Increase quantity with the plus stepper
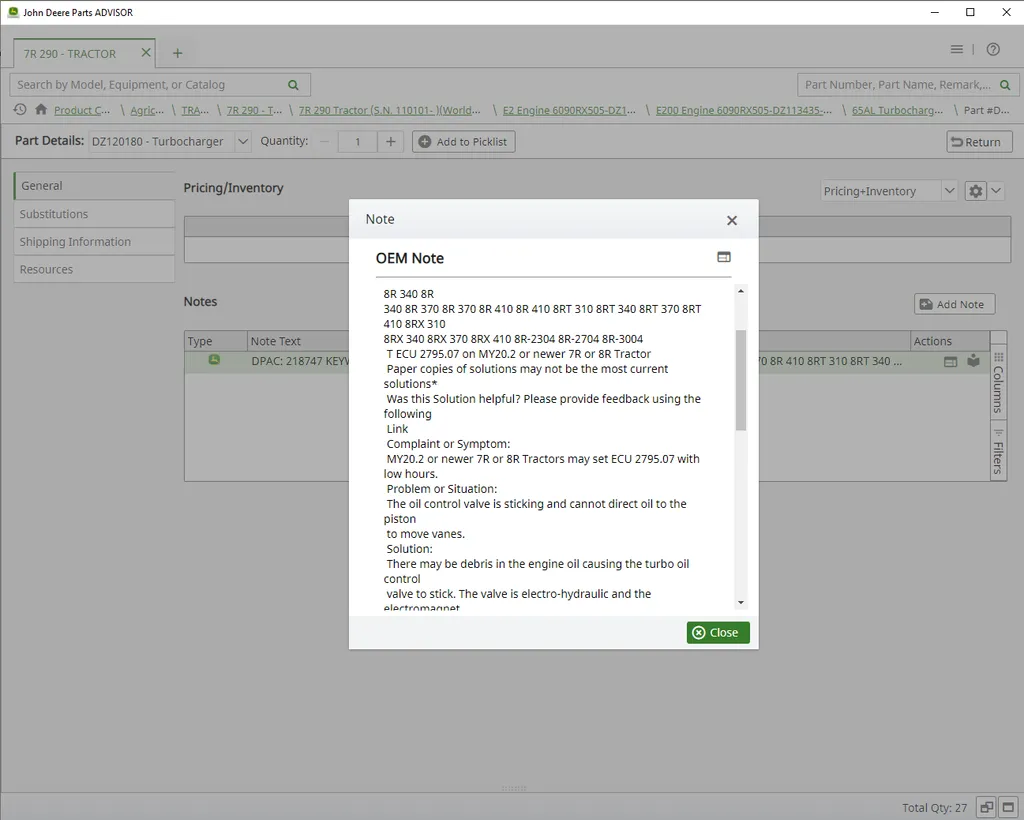 391,142
